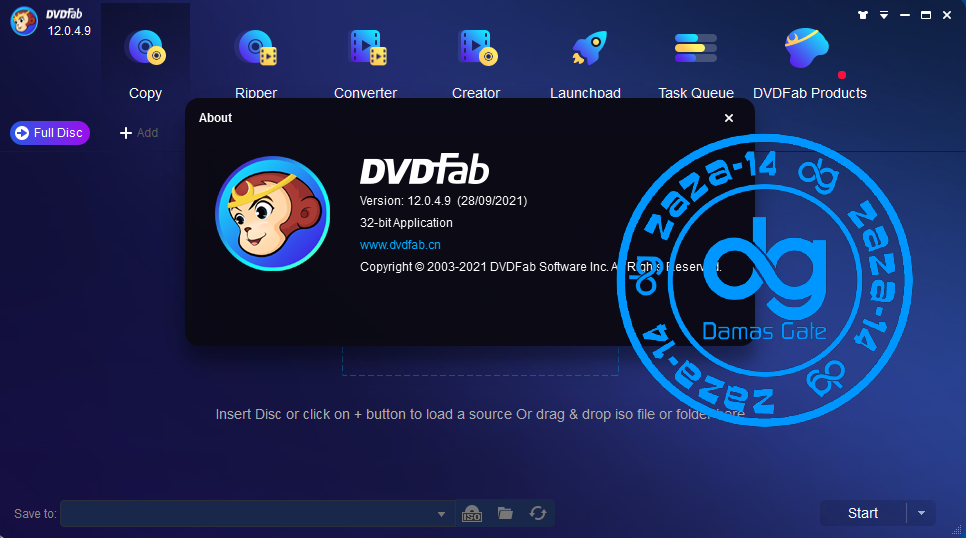
Task: Browse for output folder icon
Action: (x=505, y=513)
